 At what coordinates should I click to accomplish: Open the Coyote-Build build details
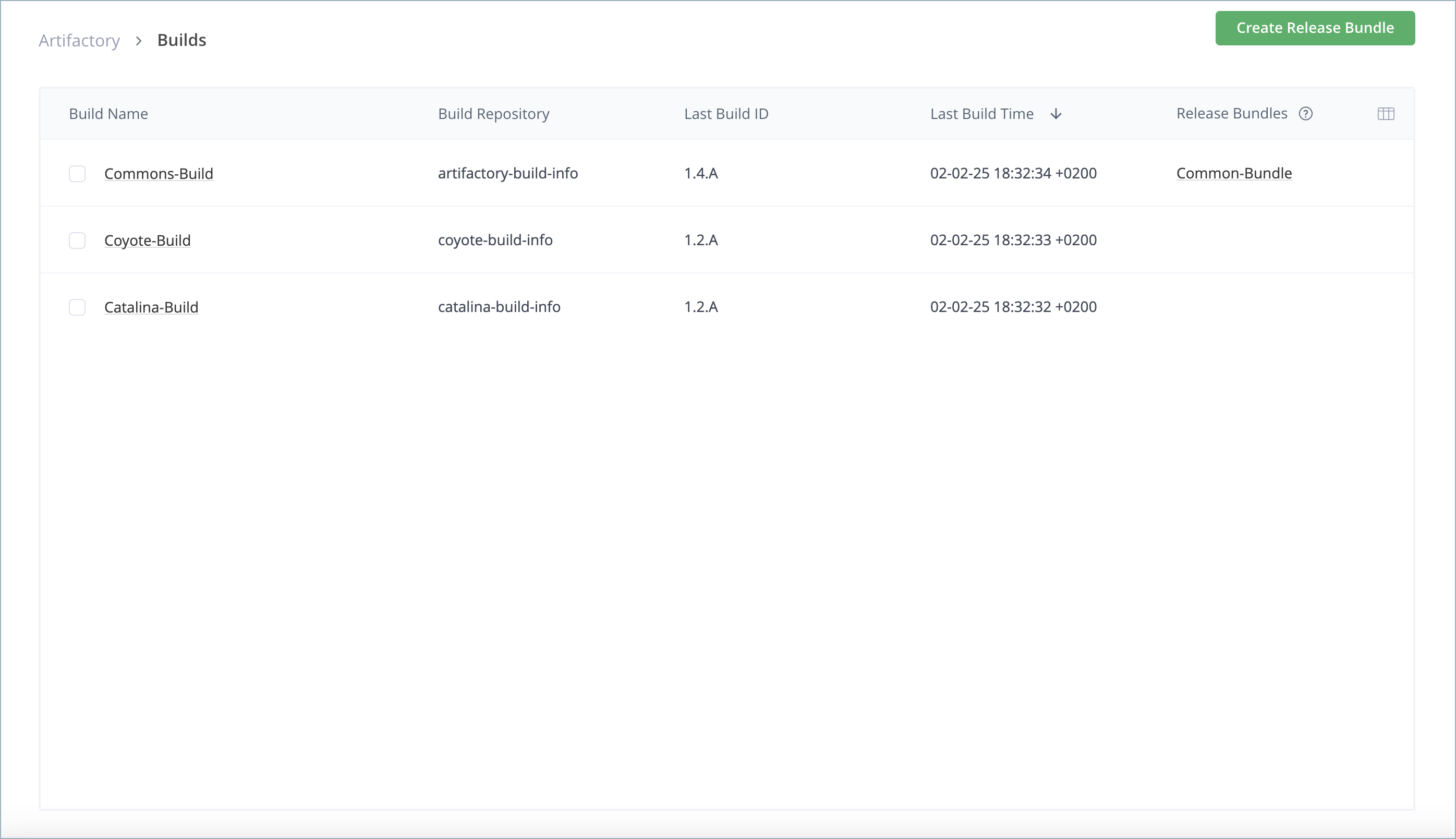pos(147,241)
